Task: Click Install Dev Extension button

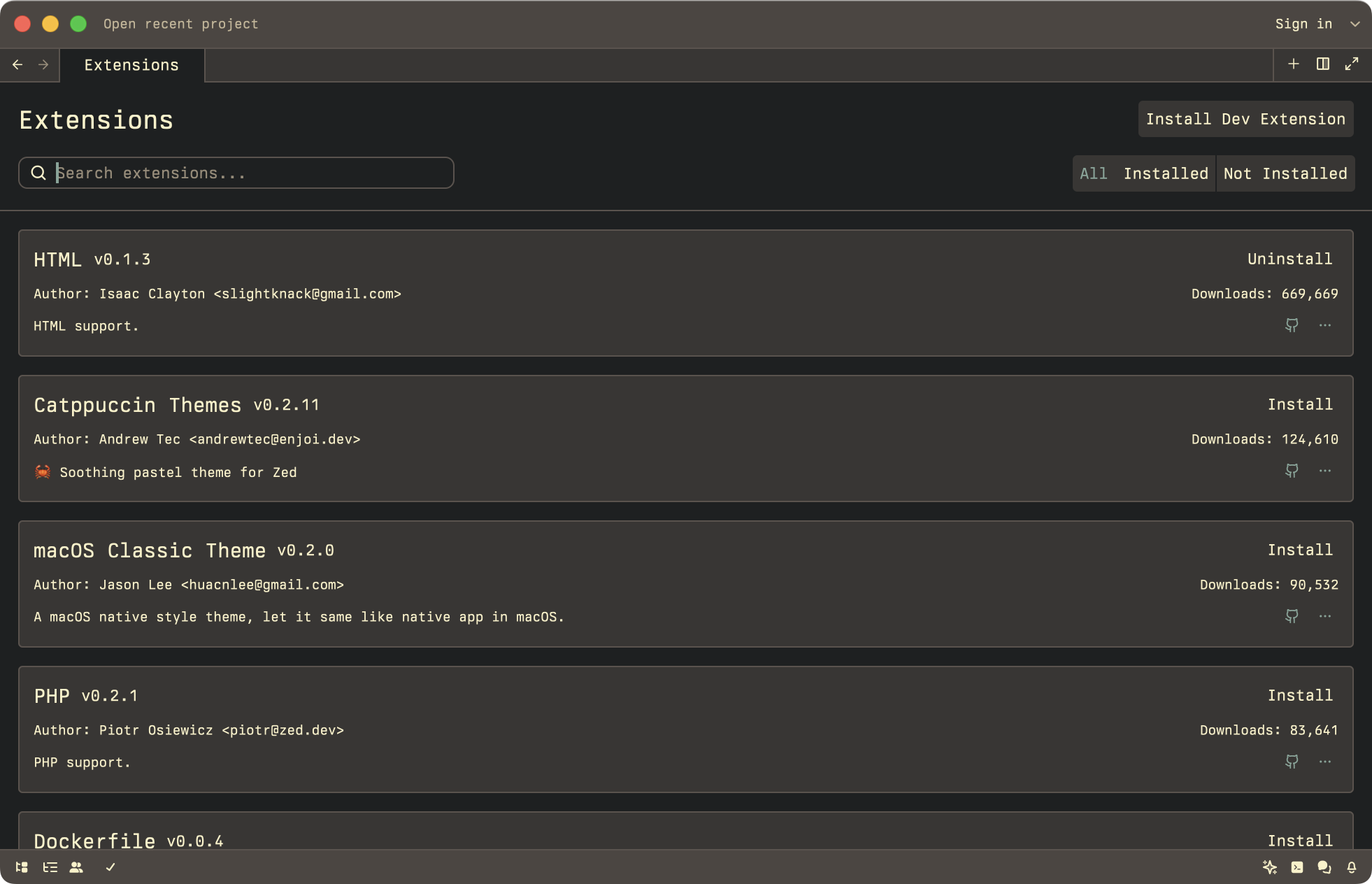Action: pos(1246,118)
